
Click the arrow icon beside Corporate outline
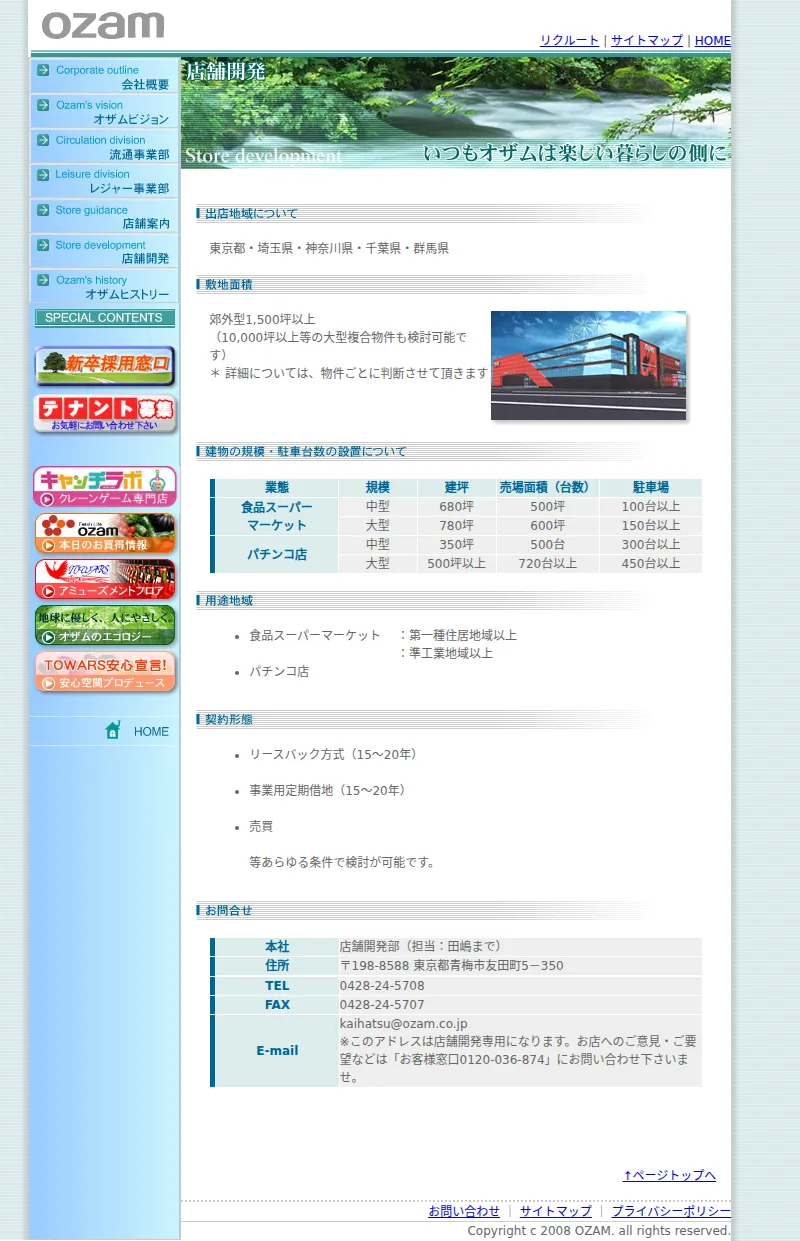(43, 70)
